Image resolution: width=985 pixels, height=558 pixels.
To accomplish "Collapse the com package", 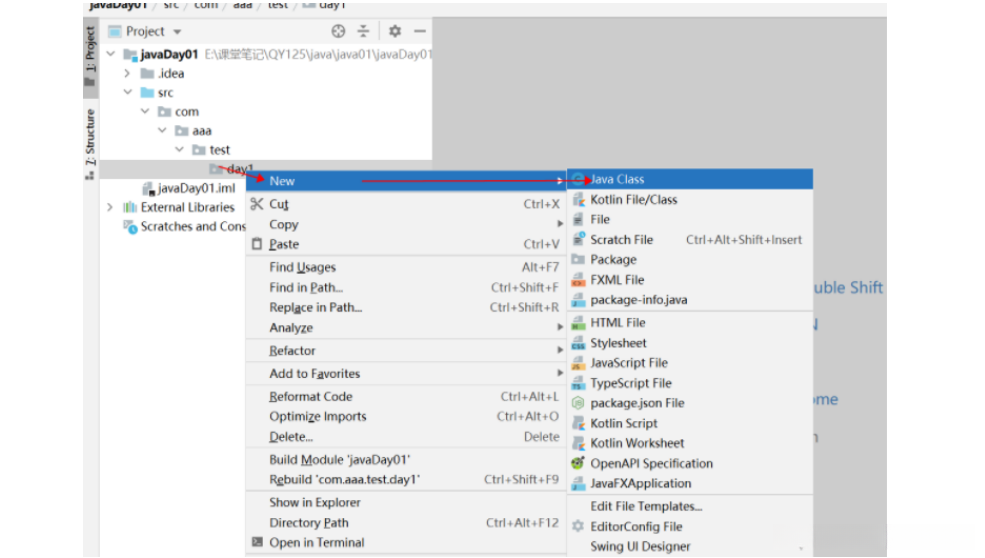I will 145,111.
